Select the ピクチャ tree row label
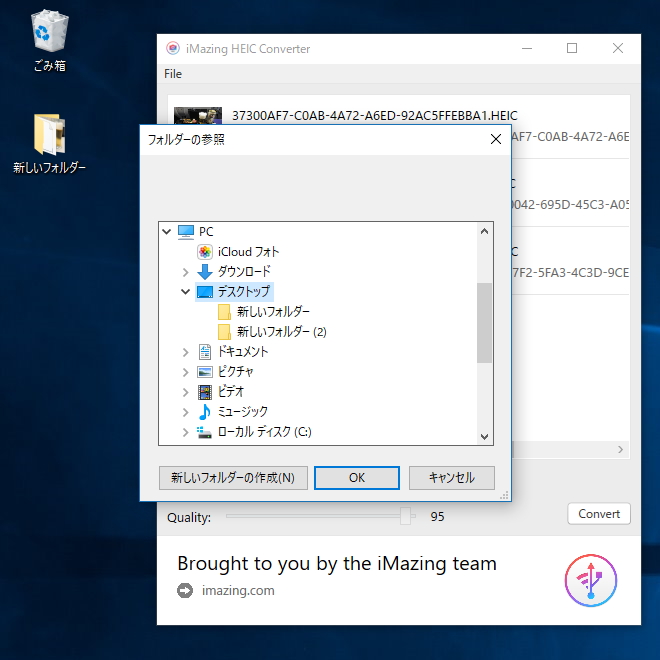 235,372
